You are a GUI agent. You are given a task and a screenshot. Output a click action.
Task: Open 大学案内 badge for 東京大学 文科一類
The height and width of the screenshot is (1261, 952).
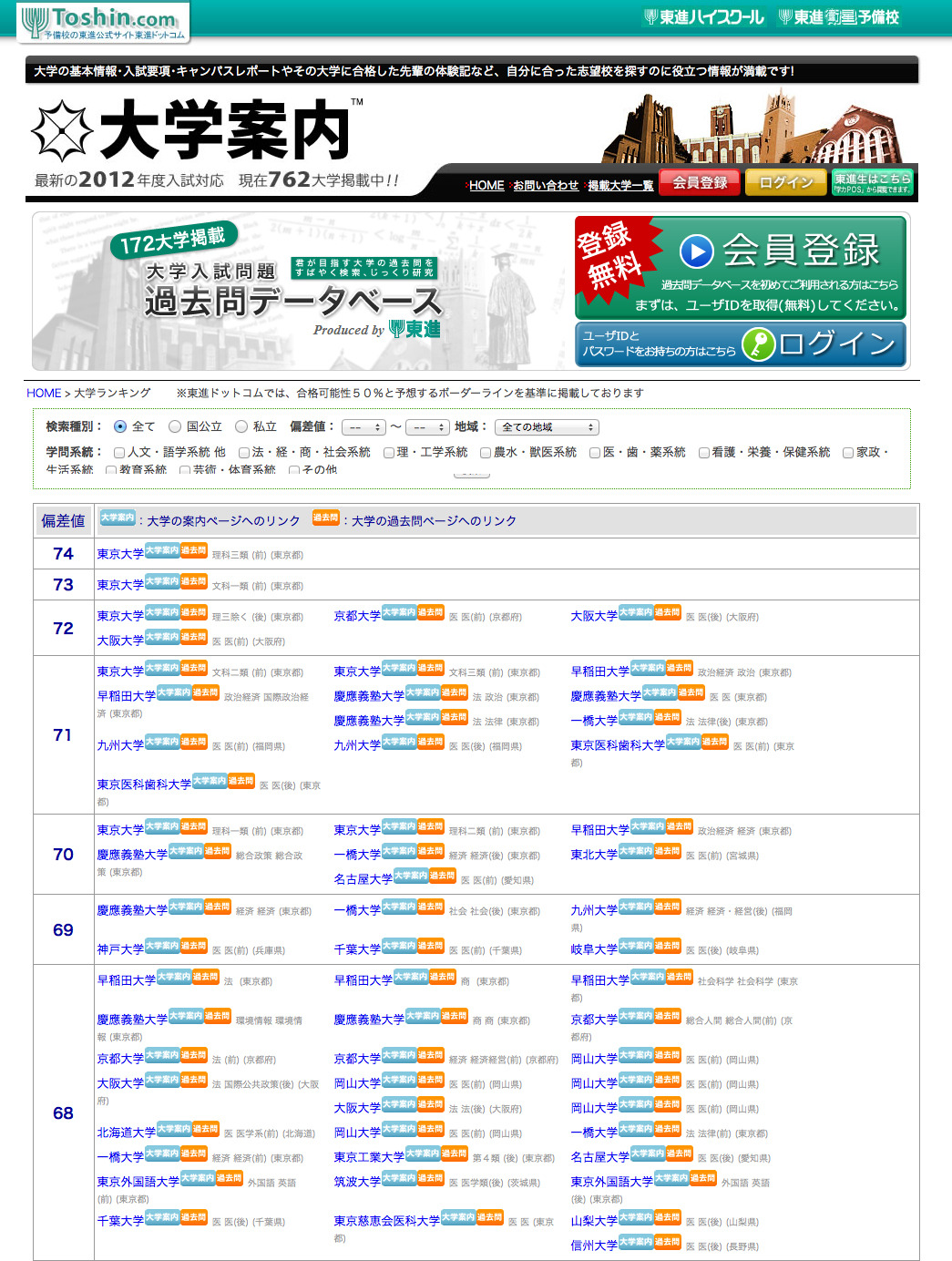[162, 581]
